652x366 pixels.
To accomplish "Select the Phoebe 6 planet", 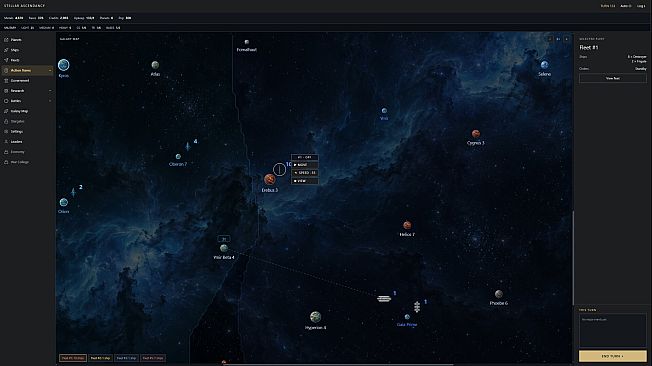I will point(499,294).
